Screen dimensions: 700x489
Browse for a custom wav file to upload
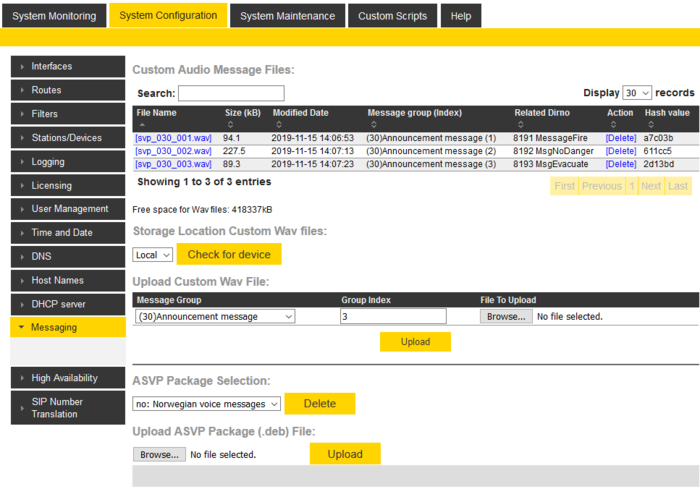pos(506,316)
